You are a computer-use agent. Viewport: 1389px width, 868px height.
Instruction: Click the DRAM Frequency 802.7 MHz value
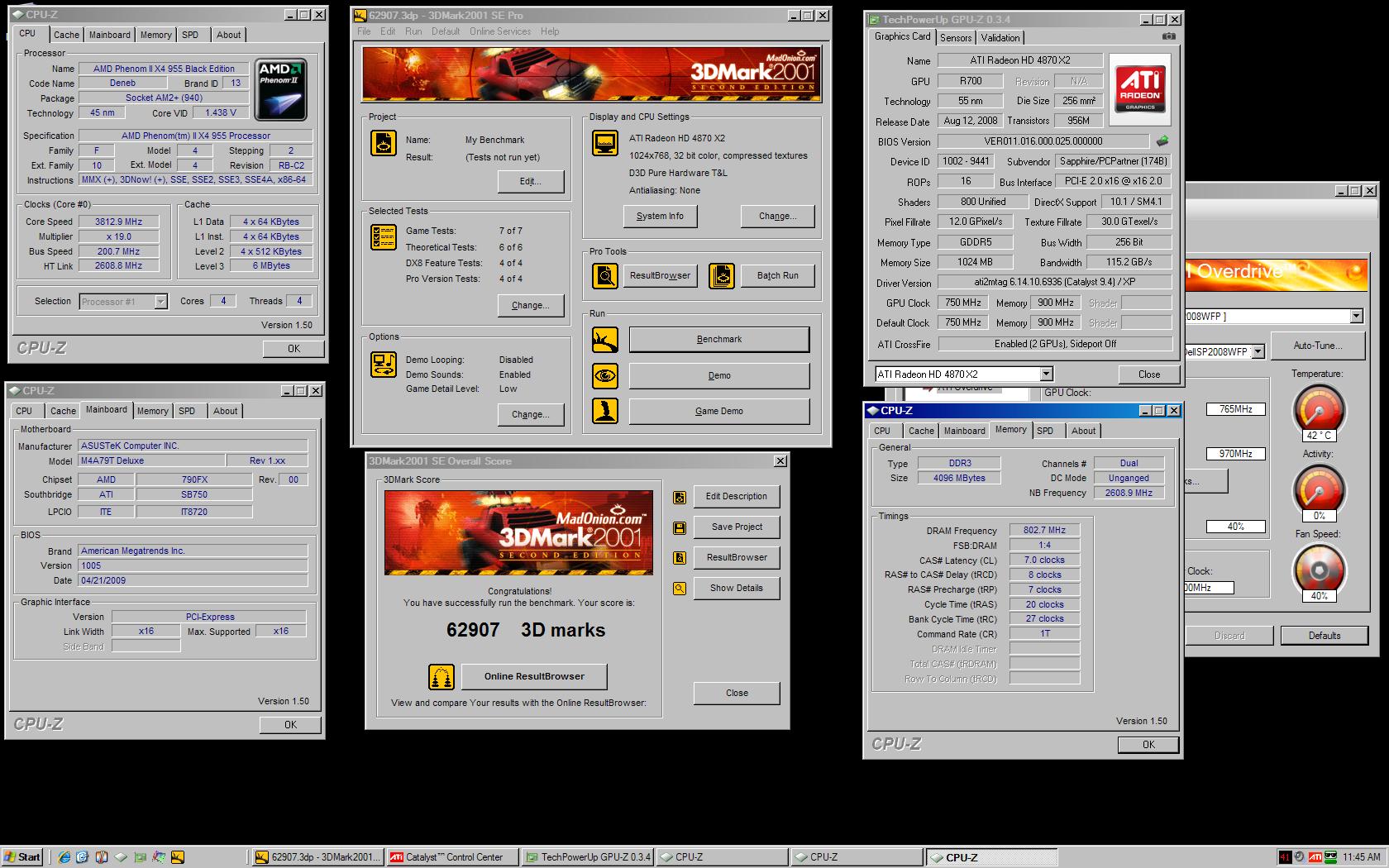coord(1044,531)
